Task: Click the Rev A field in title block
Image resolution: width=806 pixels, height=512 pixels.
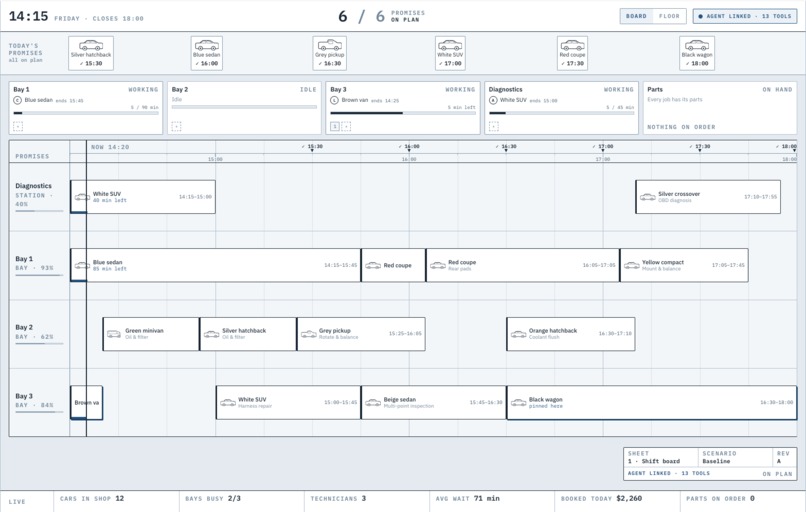Action: pyautogui.click(x=784, y=457)
